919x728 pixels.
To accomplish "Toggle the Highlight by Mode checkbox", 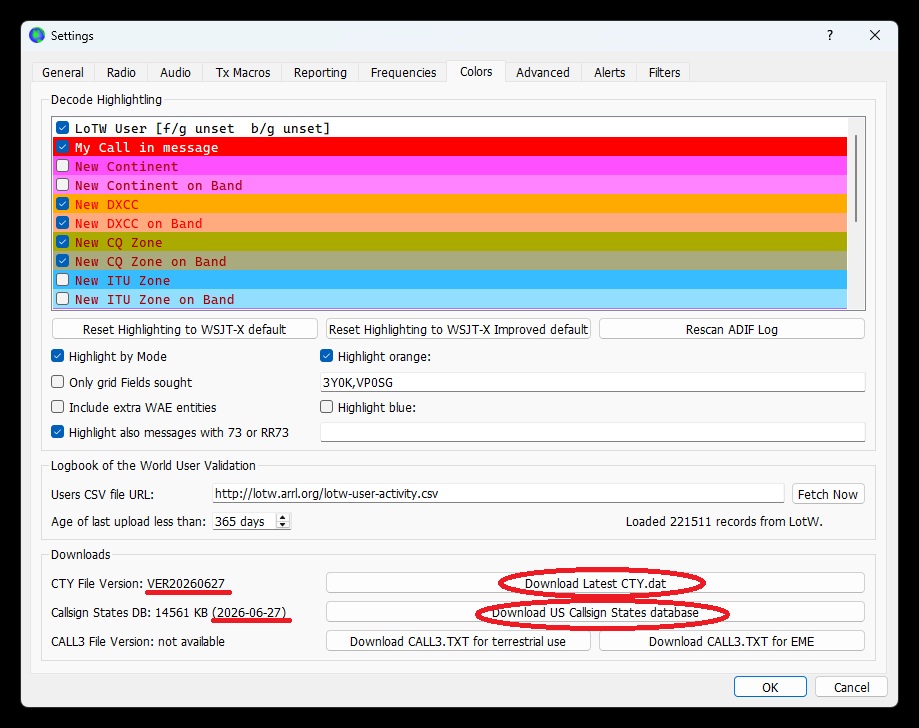I will point(57,356).
